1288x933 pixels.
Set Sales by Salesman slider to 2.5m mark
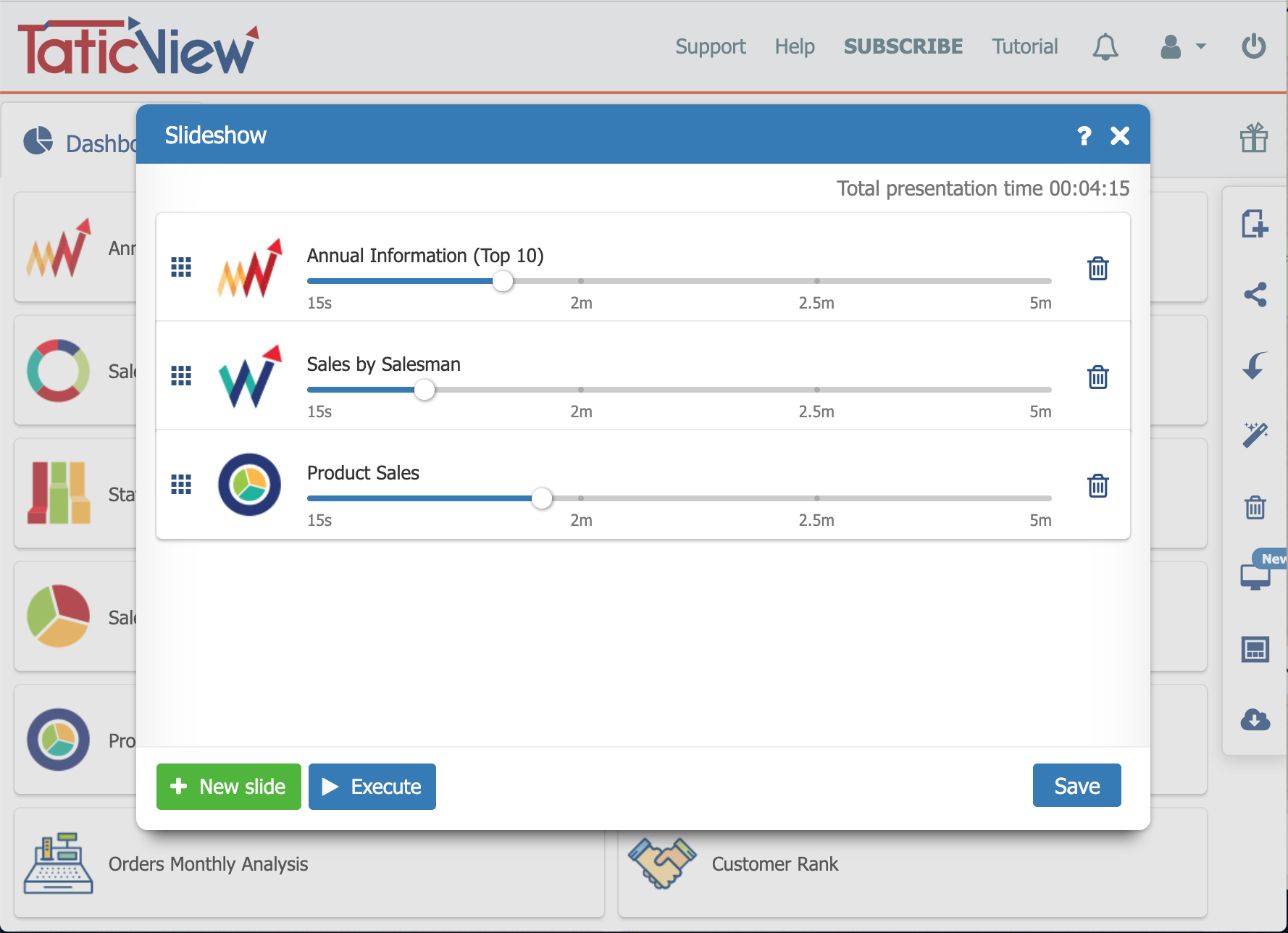click(816, 390)
